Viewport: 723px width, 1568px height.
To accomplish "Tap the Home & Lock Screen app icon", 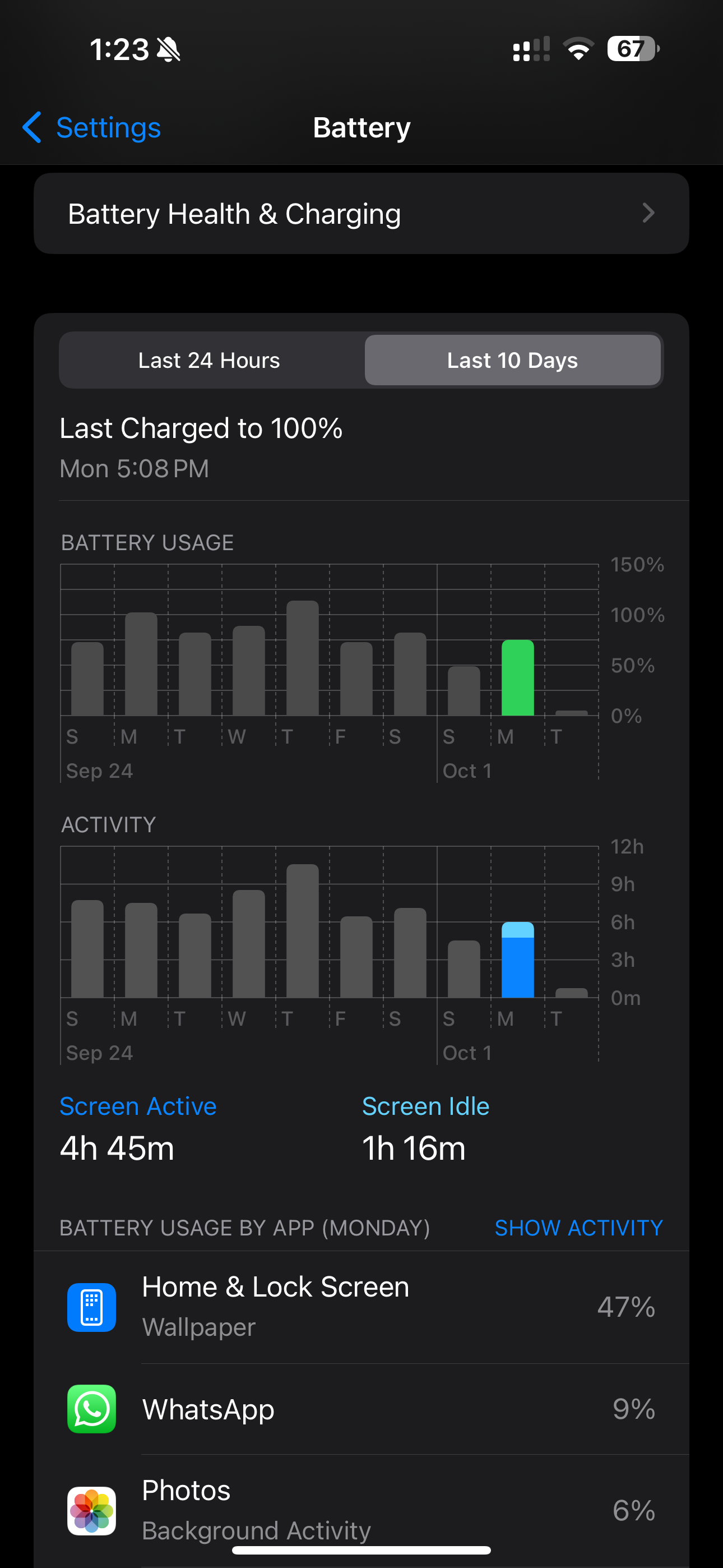I will click(91, 1307).
